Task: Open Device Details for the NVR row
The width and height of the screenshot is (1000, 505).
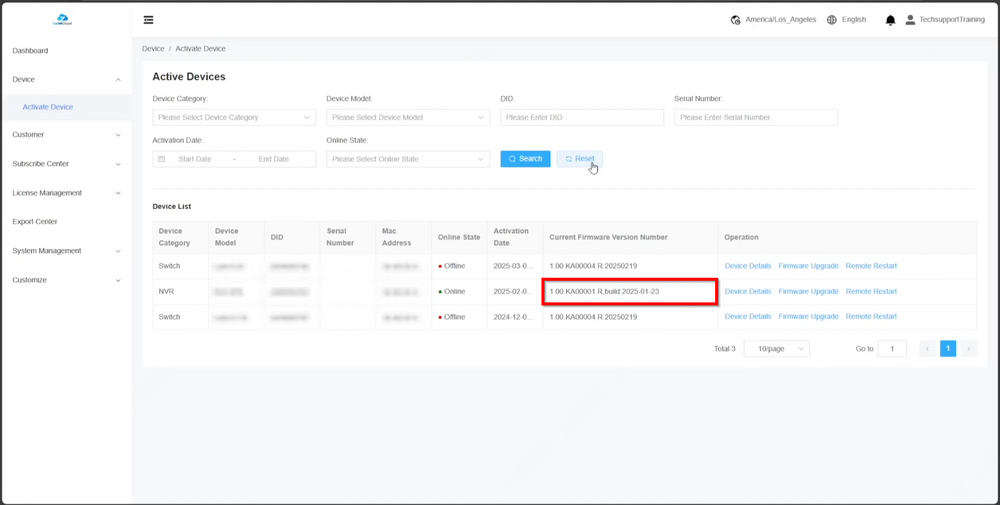Action: coord(748,292)
